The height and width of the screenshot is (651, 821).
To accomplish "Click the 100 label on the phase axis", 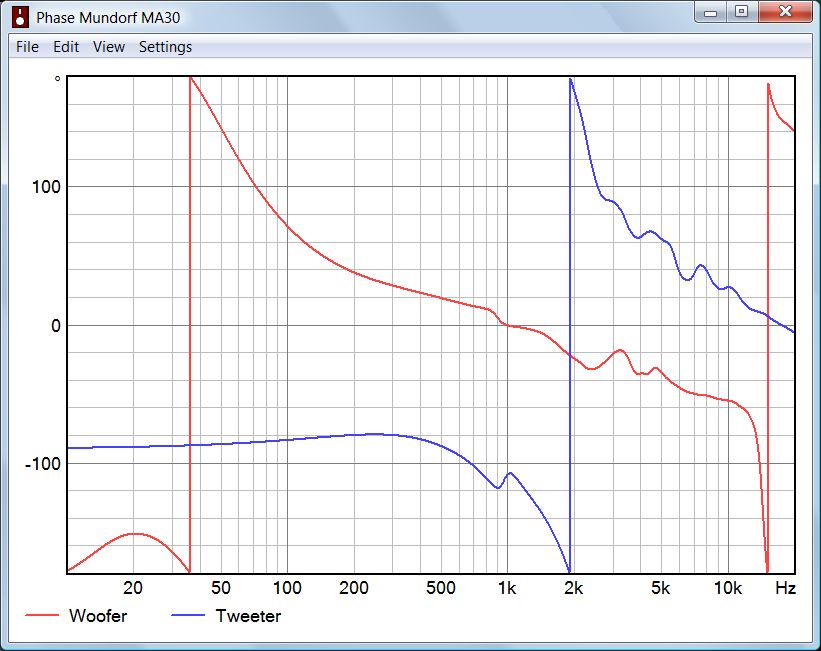I will click(x=47, y=187).
